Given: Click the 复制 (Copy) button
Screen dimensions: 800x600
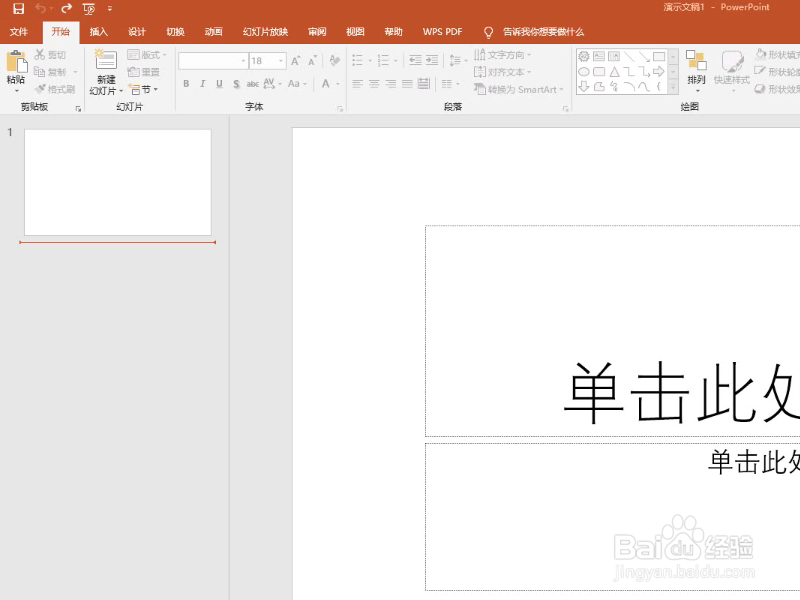Looking at the screenshot, I should pyautogui.click(x=50, y=72).
